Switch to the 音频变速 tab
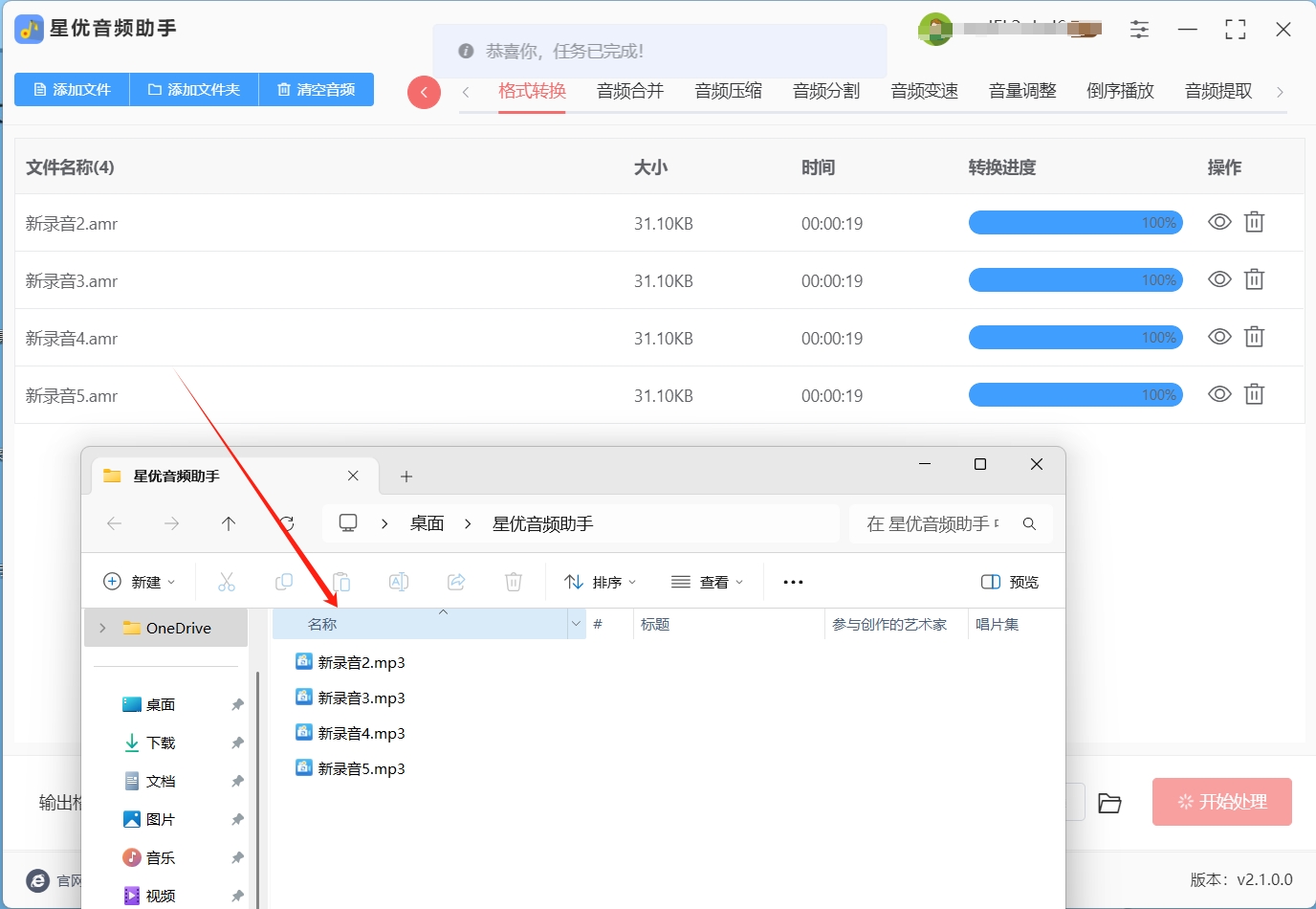The image size is (1316, 909). point(925,91)
